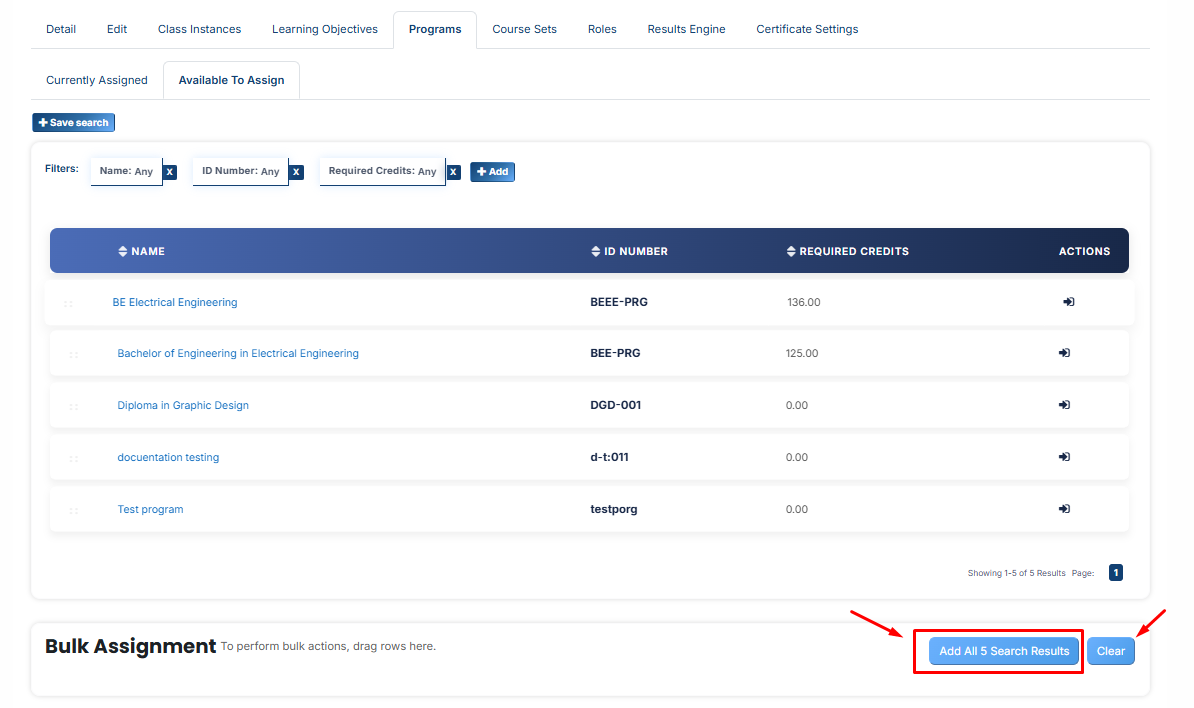Image resolution: width=1194 pixels, height=708 pixels.
Task: Go to page 1 of results
Action: (1116, 572)
